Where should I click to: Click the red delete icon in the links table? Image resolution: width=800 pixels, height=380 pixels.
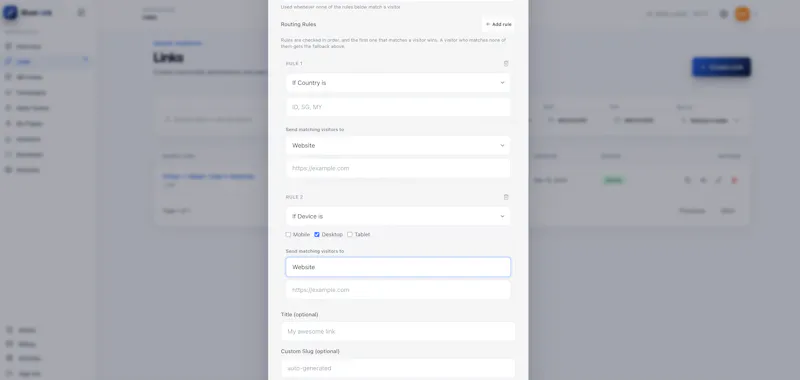734,180
